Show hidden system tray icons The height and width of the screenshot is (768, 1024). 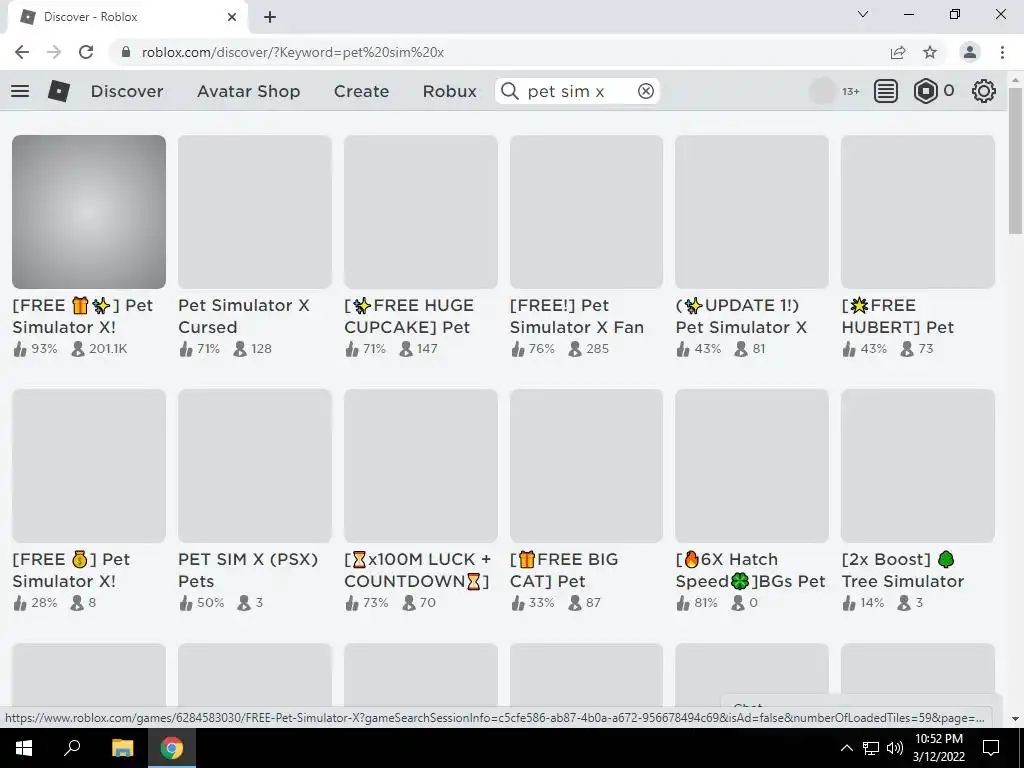pyautogui.click(x=846, y=748)
